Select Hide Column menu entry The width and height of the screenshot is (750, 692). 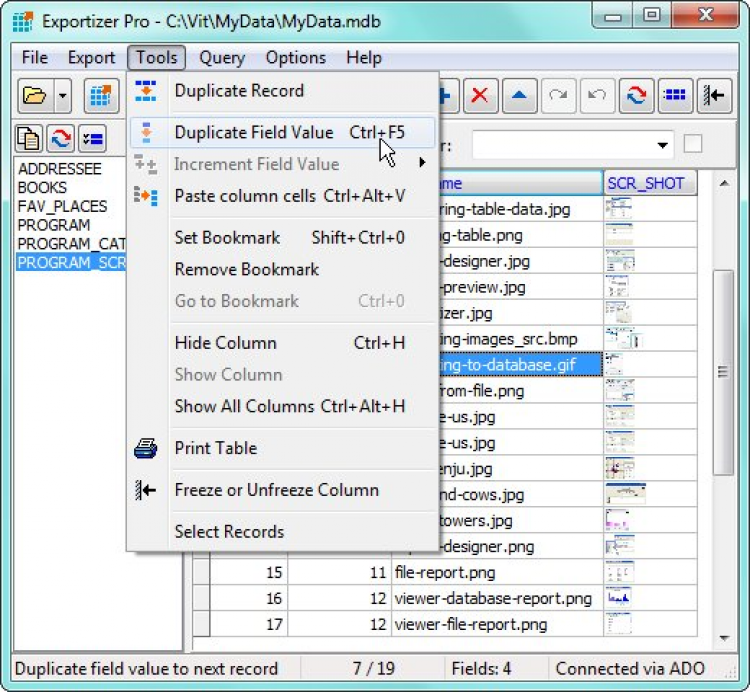coord(283,343)
